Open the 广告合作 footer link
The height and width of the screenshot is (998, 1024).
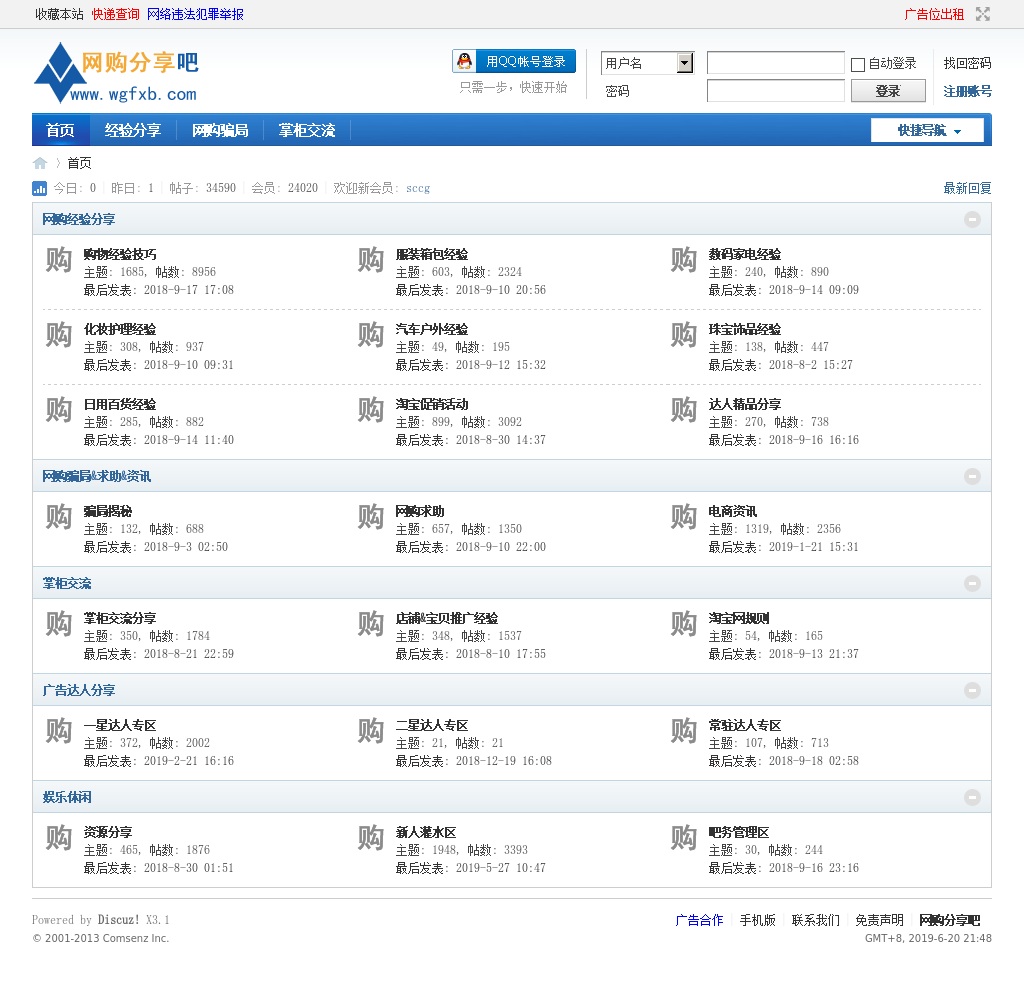pos(699,920)
